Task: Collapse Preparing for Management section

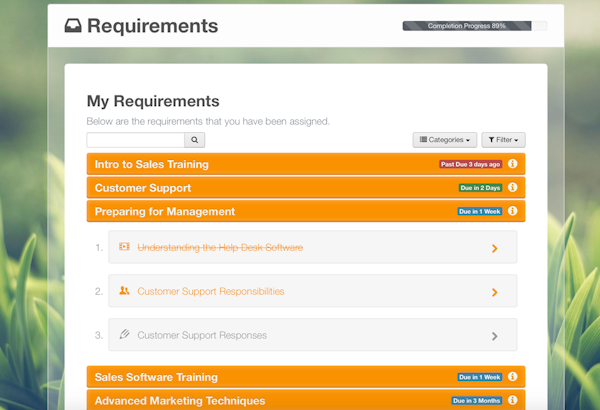Action: click(306, 211)
